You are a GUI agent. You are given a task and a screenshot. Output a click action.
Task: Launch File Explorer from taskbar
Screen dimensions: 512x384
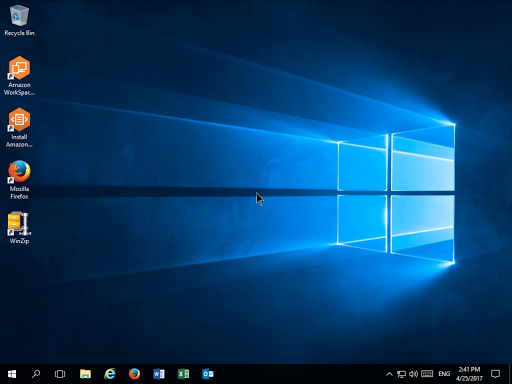click(x=85, y=374)
